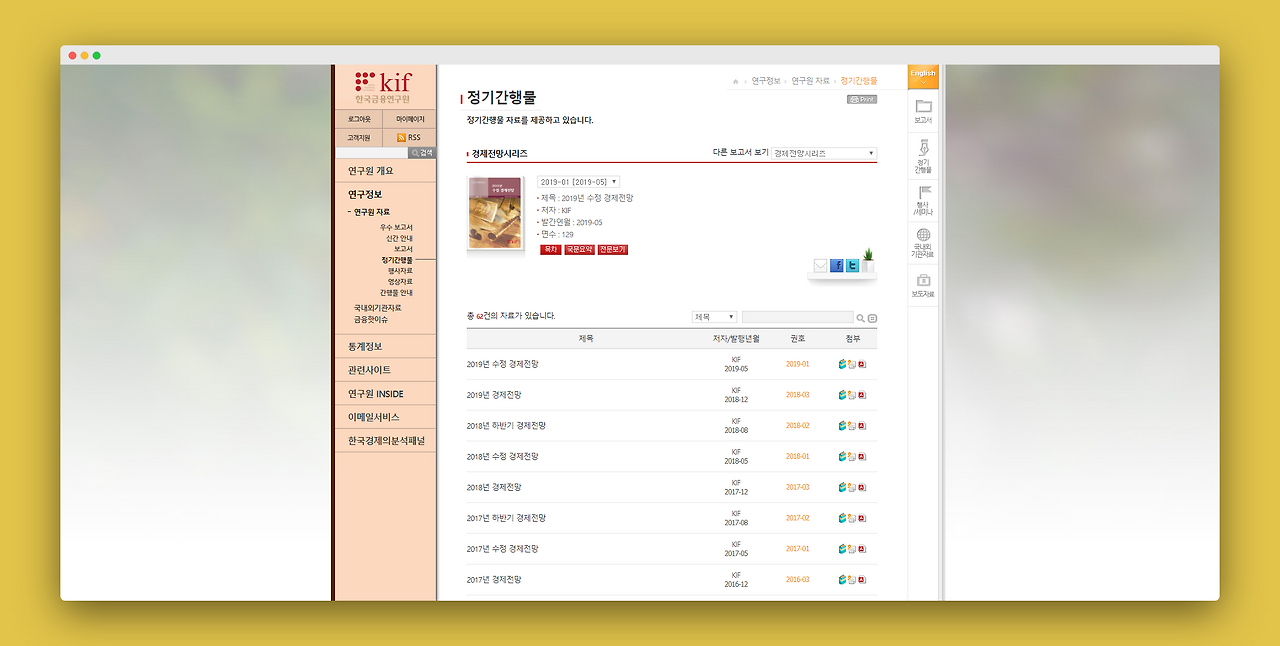Focus the list search text field

tap(798, 317)
